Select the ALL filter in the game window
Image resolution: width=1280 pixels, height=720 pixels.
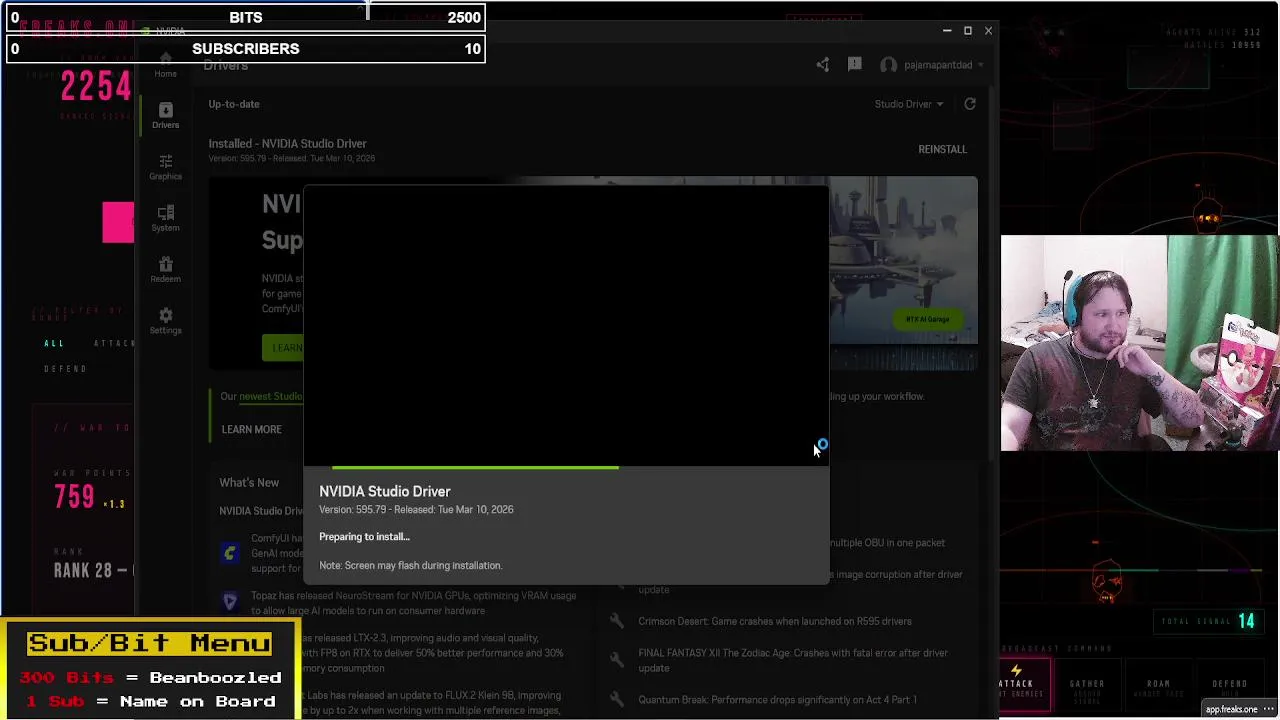click(x=54, y=343)
